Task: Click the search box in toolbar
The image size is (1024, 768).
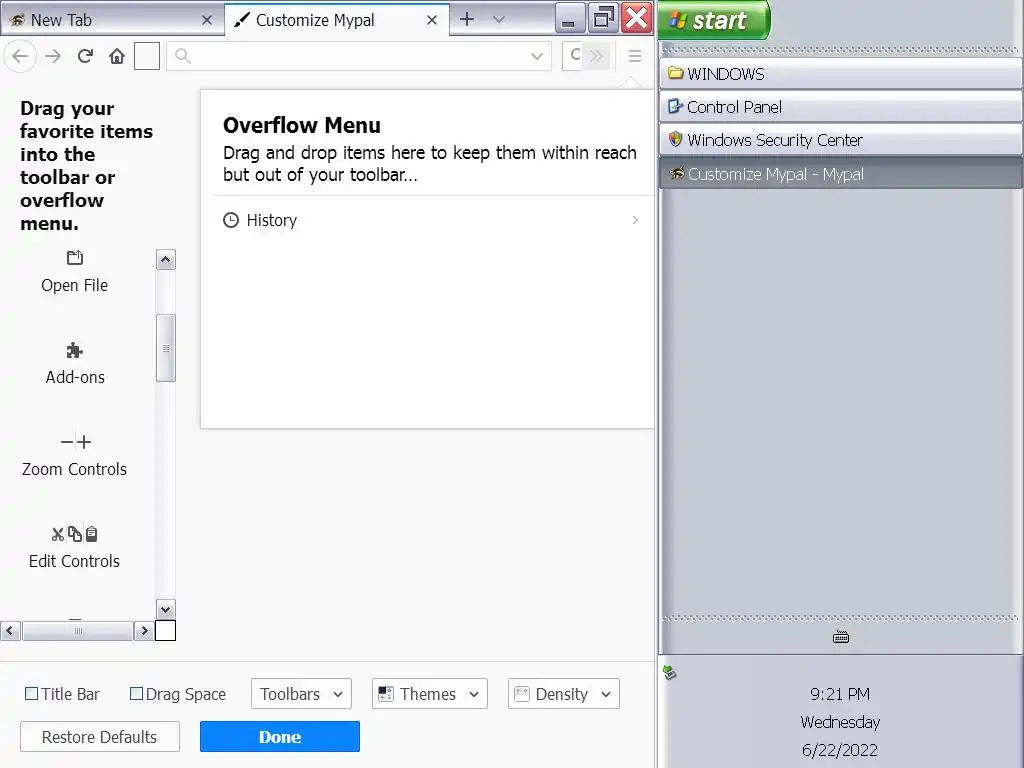Action: pyautogui.click(x=573, y=56)
